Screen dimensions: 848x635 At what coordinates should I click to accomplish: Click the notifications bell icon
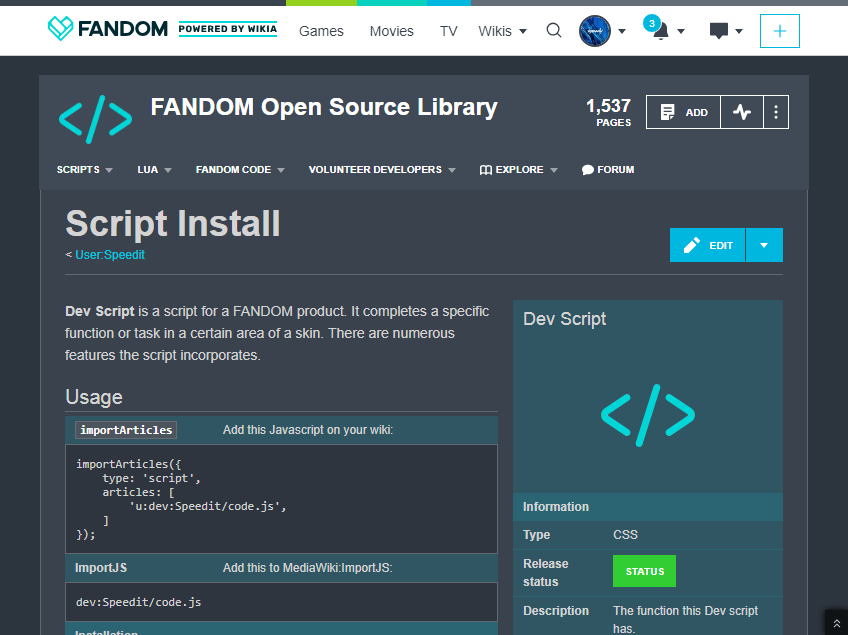tap(660, 31)
